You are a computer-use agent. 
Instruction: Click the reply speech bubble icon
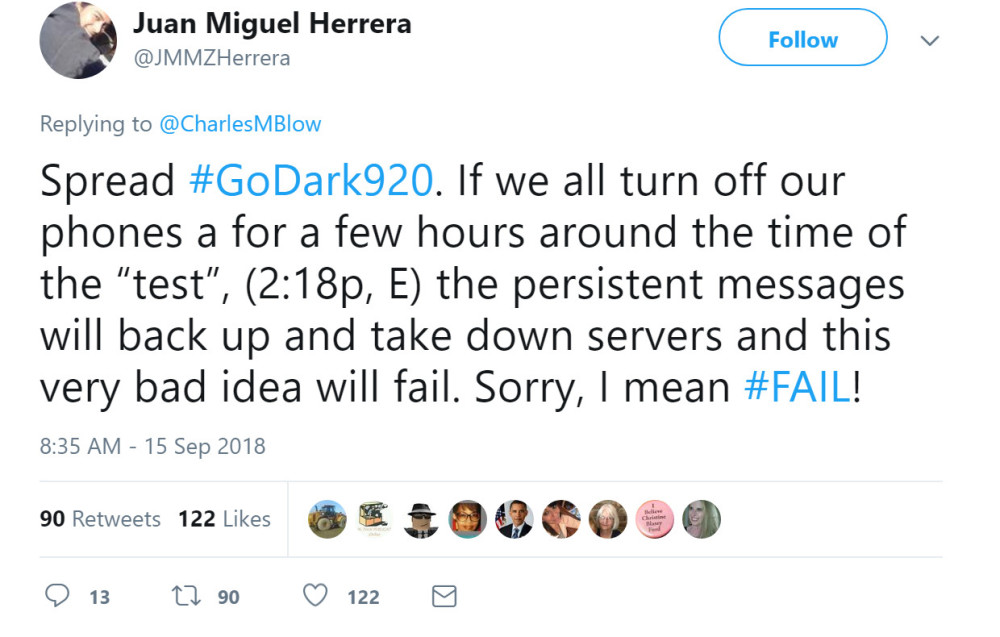click(x=60, y=597)
